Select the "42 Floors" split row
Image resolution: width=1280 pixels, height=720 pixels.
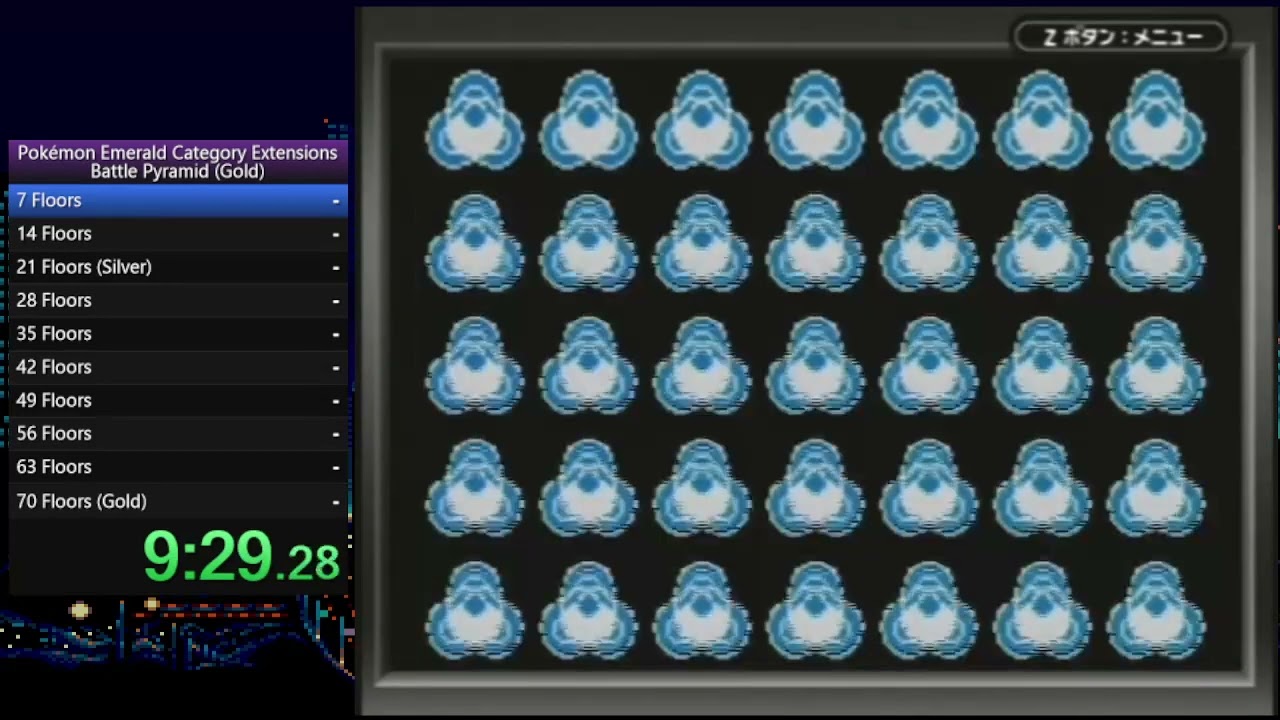pyautogui.click(x=178, y=367)
